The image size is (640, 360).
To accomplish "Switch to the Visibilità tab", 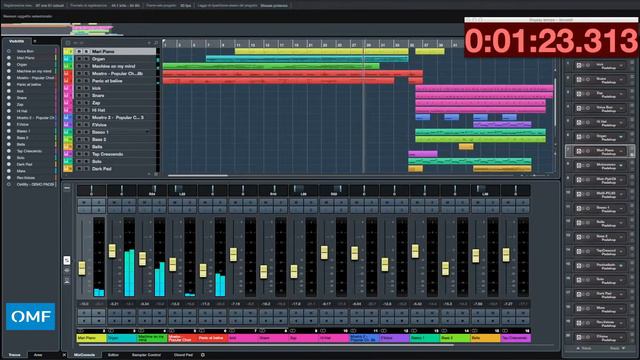I will coord(17,41).
